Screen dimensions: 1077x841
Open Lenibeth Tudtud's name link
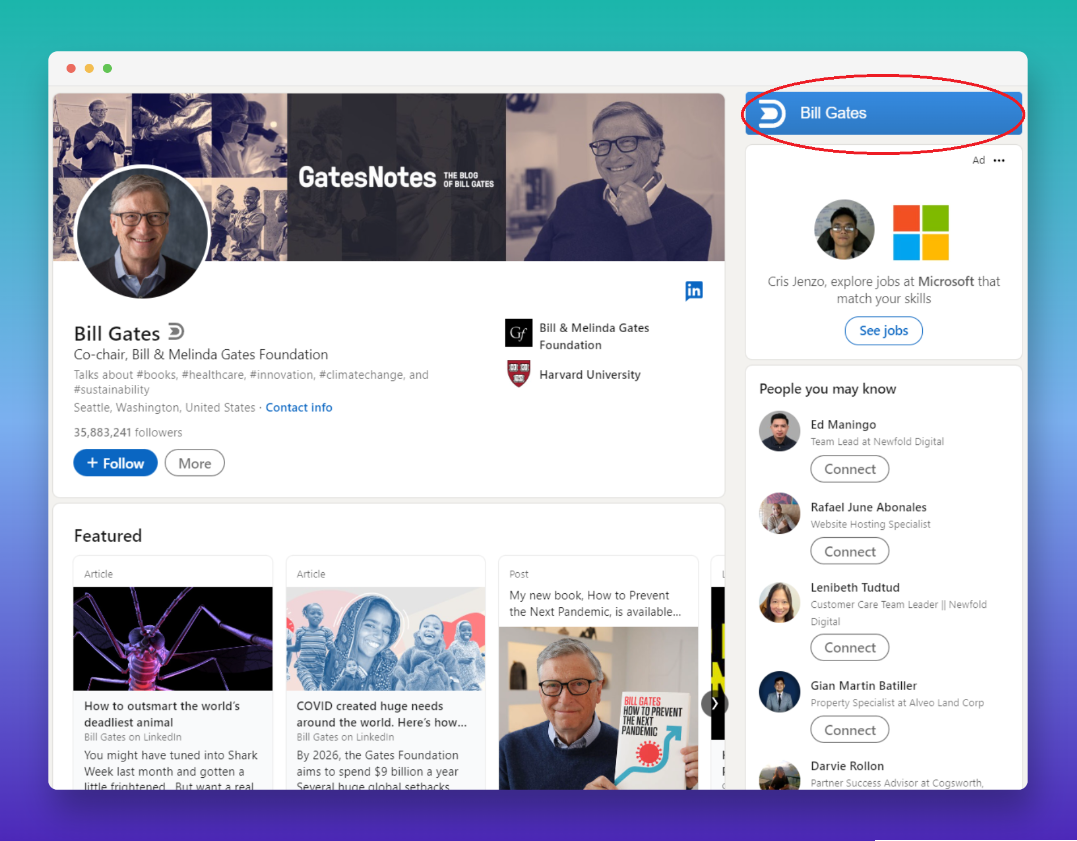[x=854, y=587]
